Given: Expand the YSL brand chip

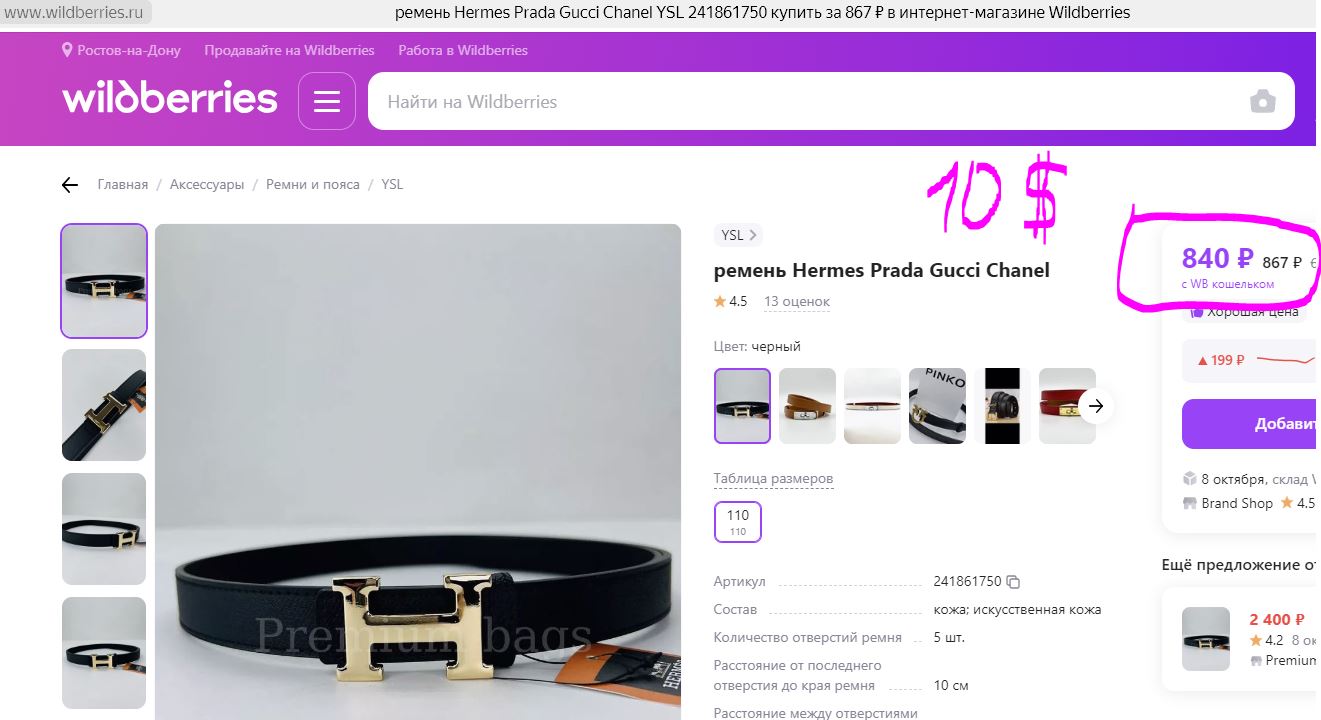Looking at the screenshot, I should point(738,235).
